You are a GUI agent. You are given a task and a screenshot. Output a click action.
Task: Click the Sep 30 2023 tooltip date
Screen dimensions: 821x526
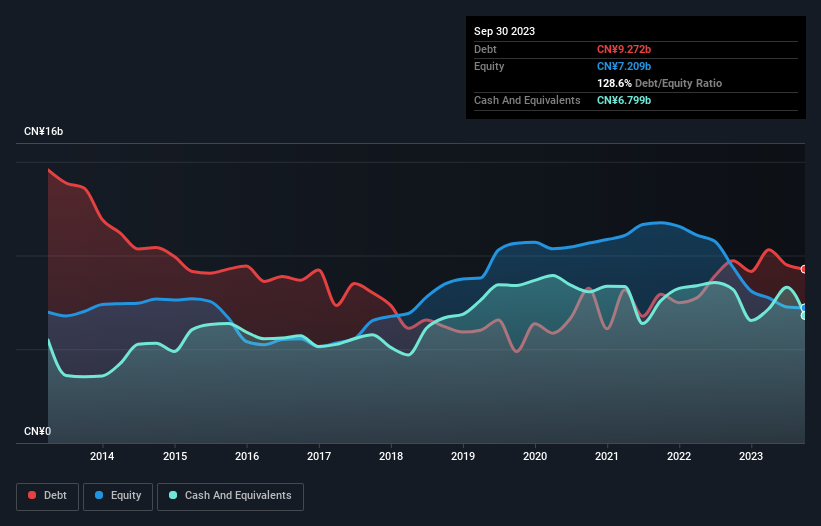click(504, 31)
